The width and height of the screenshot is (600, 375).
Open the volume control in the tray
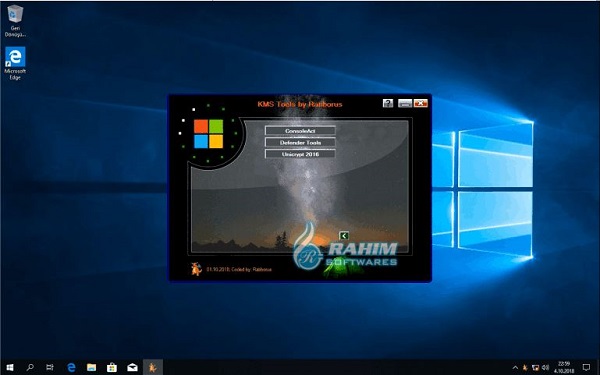point(546,368)
